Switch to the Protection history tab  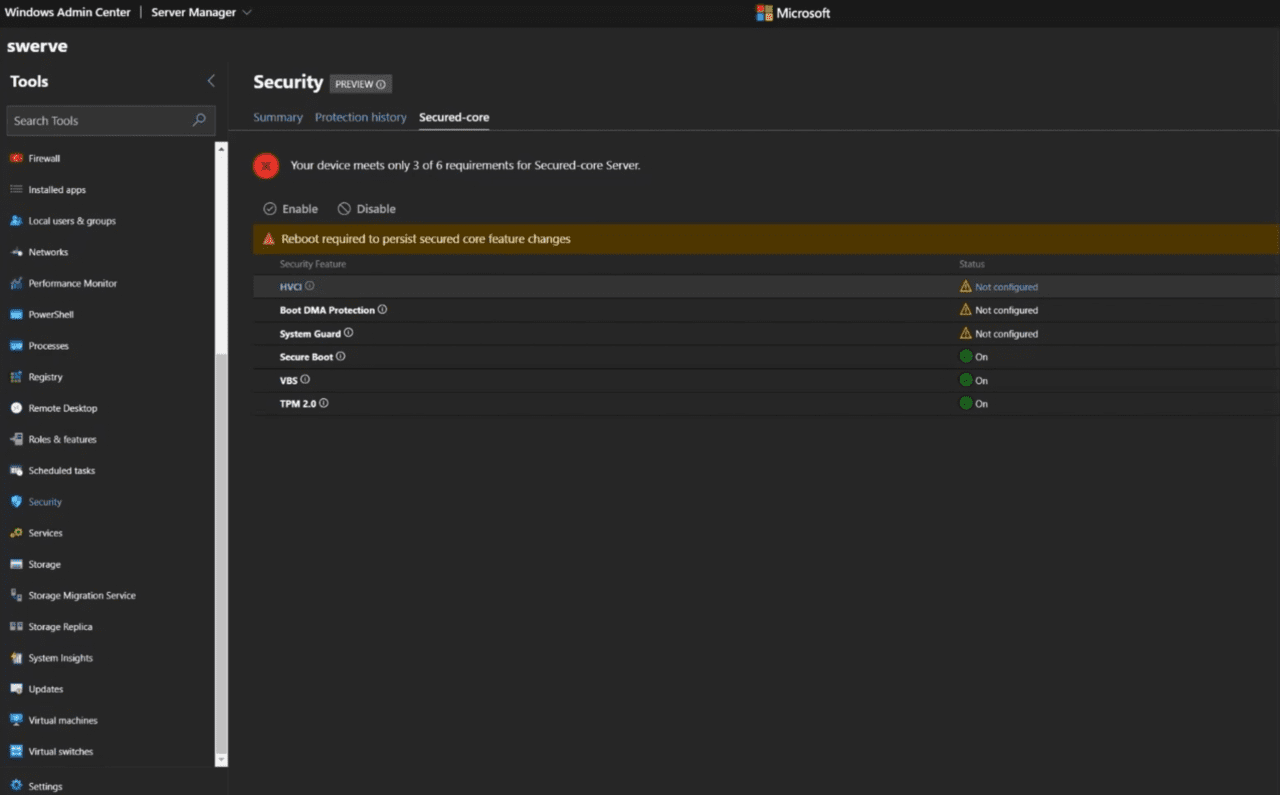[361, 117]
